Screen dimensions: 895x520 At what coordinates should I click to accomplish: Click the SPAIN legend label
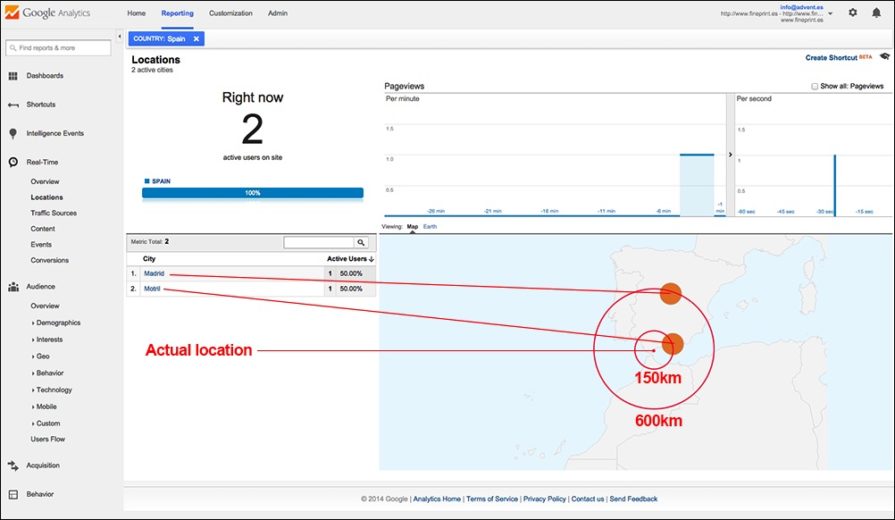click(x=161, y=181)
